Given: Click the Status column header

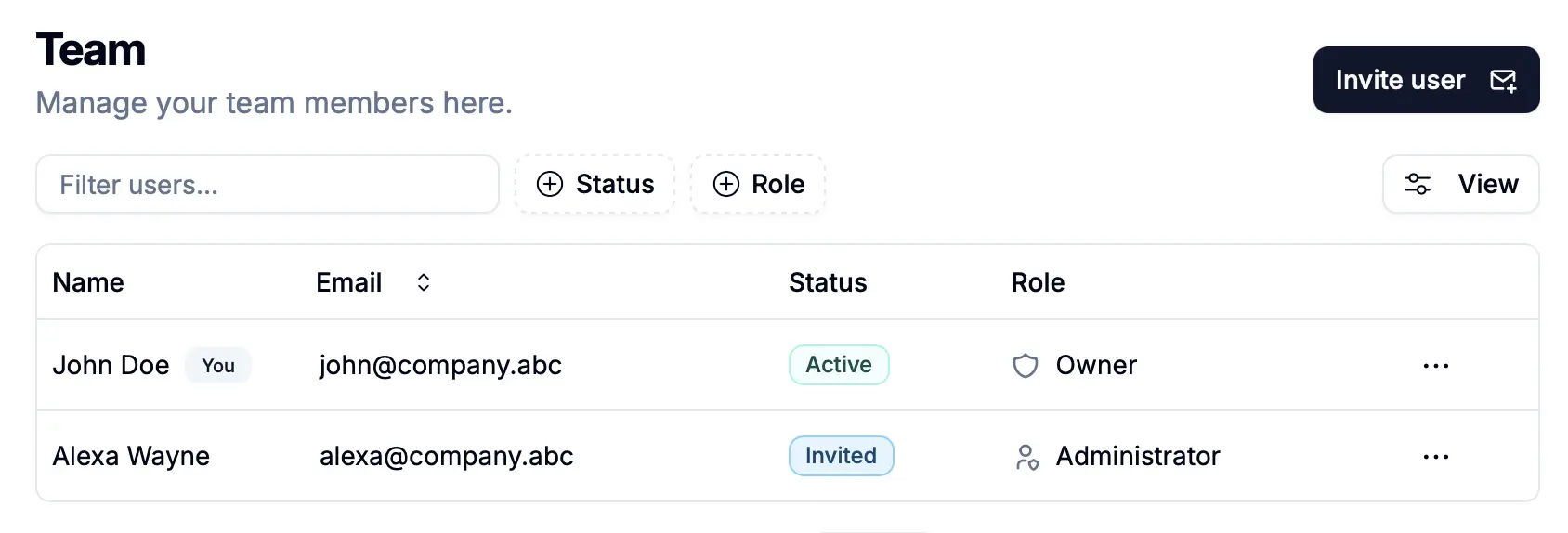Looking at the screenshot, I should (827, 283).
